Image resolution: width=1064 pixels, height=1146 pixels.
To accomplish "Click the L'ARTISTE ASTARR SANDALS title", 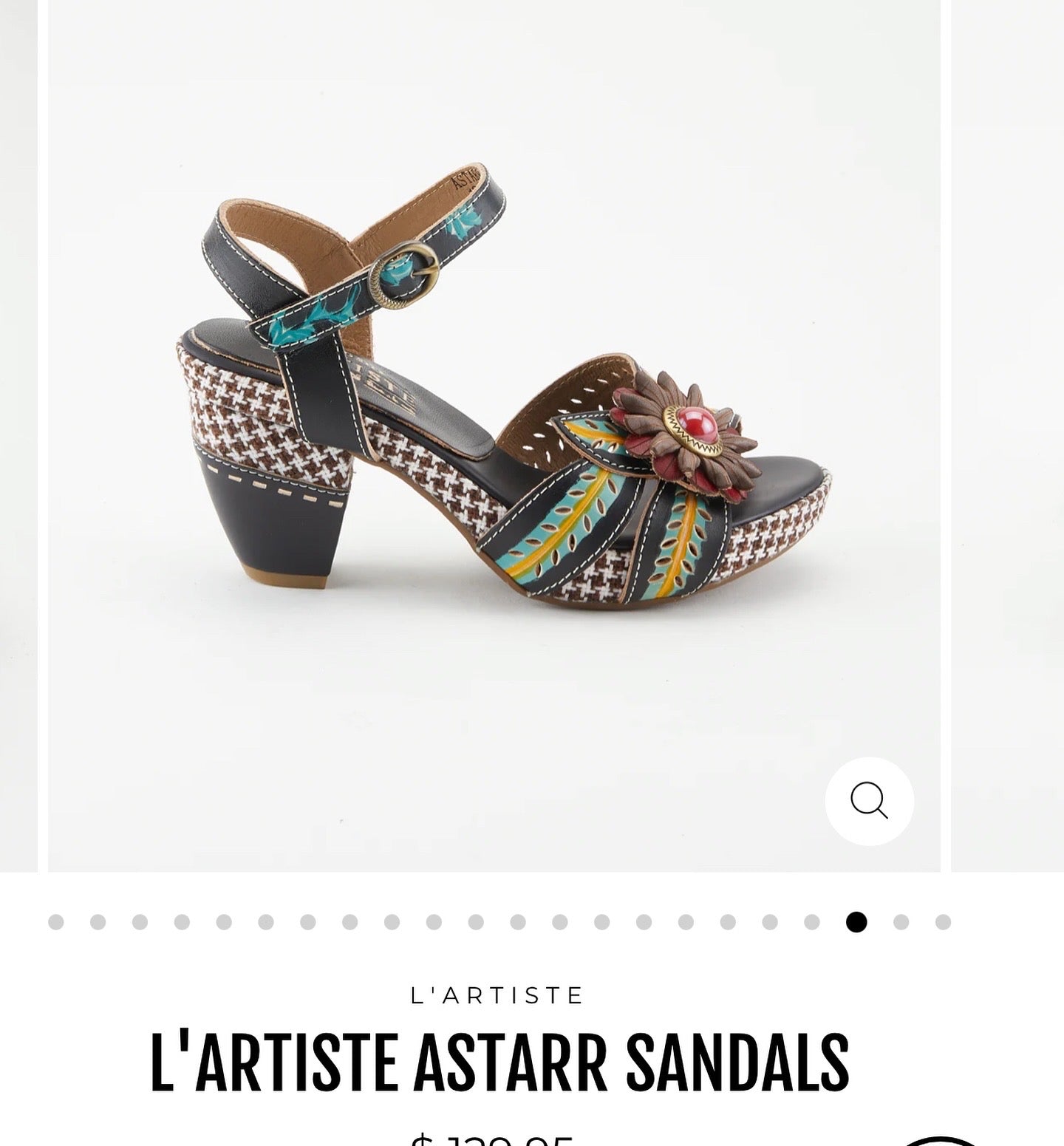I will [x=499, y=1063].
